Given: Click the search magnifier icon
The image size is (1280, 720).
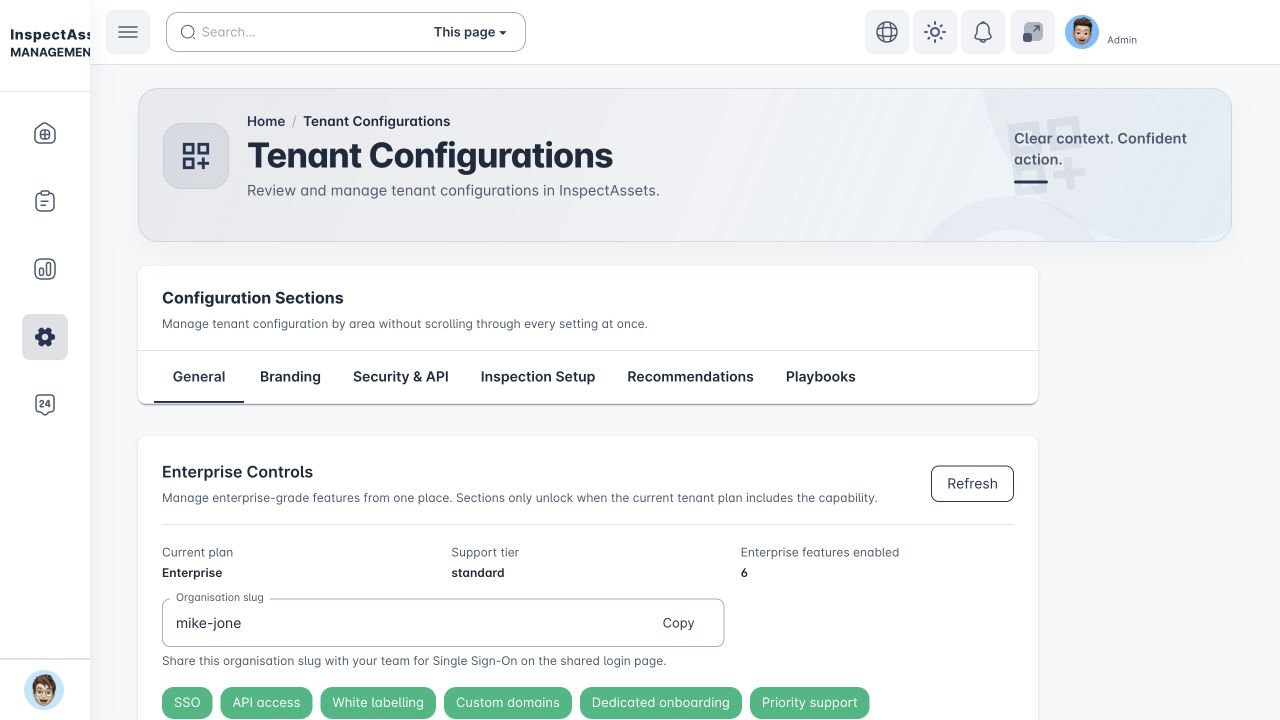Looking at the screenshot, I should coord(188,32).
